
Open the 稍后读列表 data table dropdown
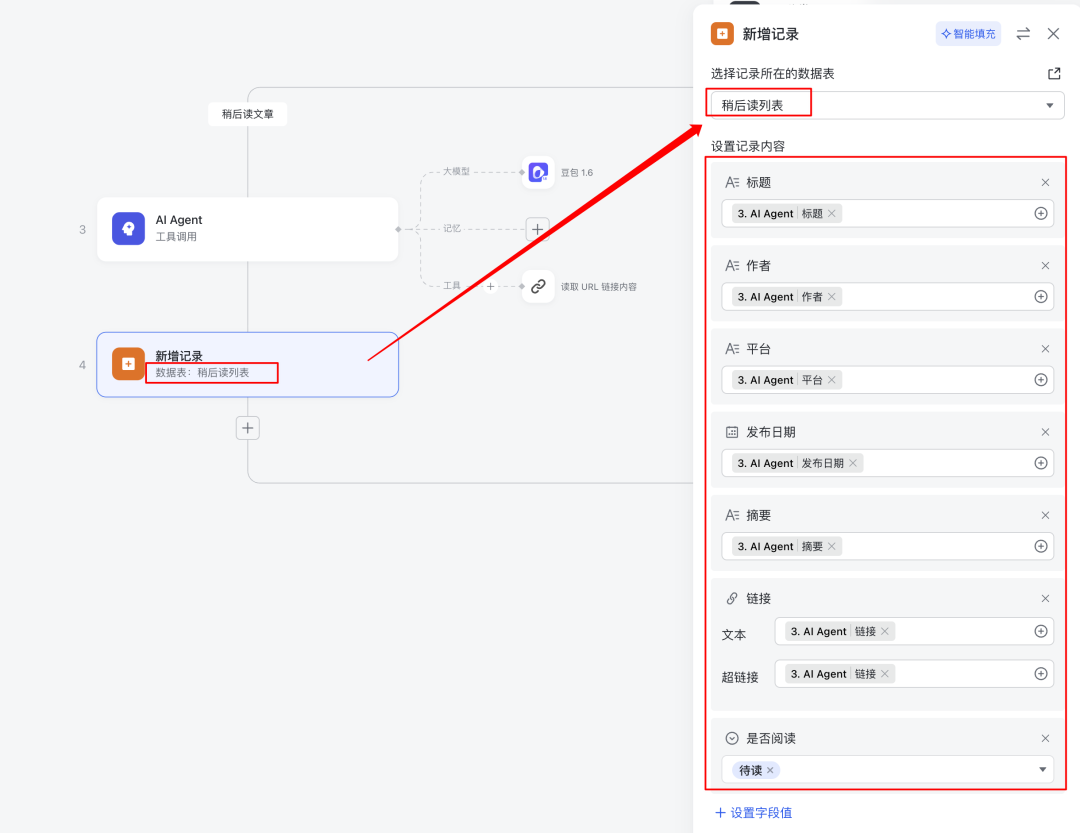coord(1048,105)
